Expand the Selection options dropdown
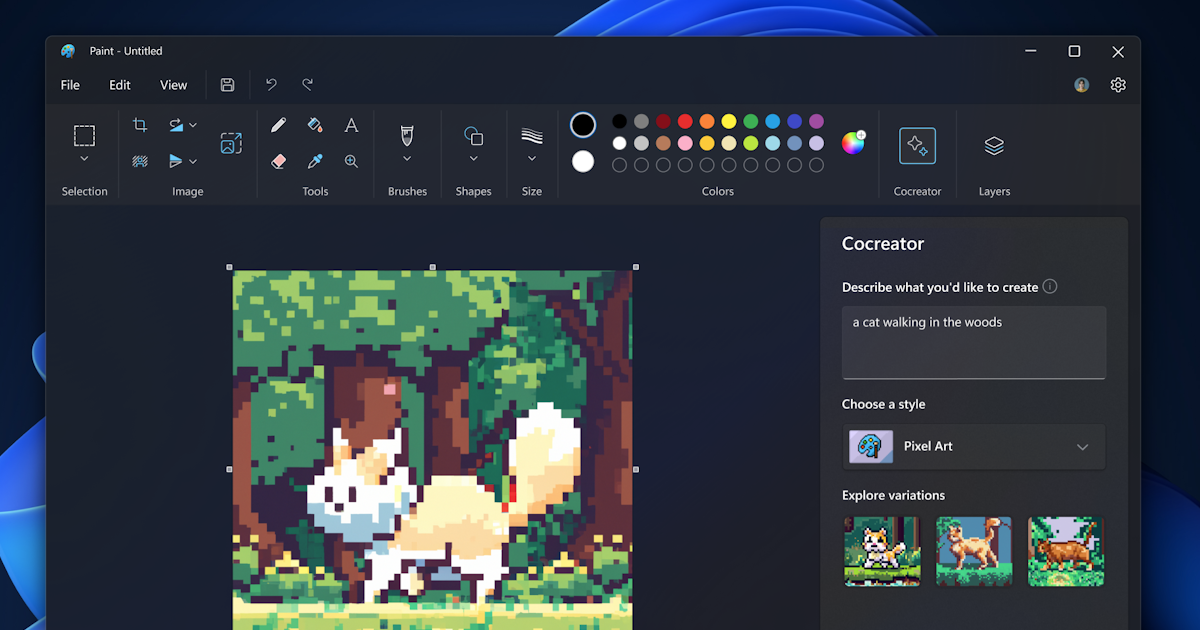1200x630 pixels. [84, 159]
